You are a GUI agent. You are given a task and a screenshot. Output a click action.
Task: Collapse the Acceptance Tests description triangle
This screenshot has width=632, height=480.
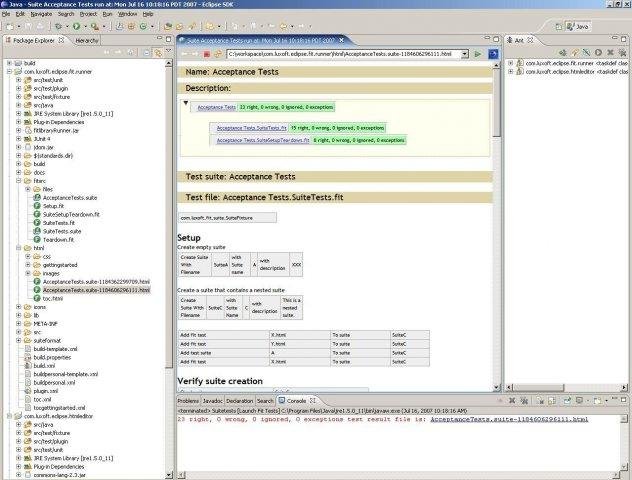coord(185,104)
